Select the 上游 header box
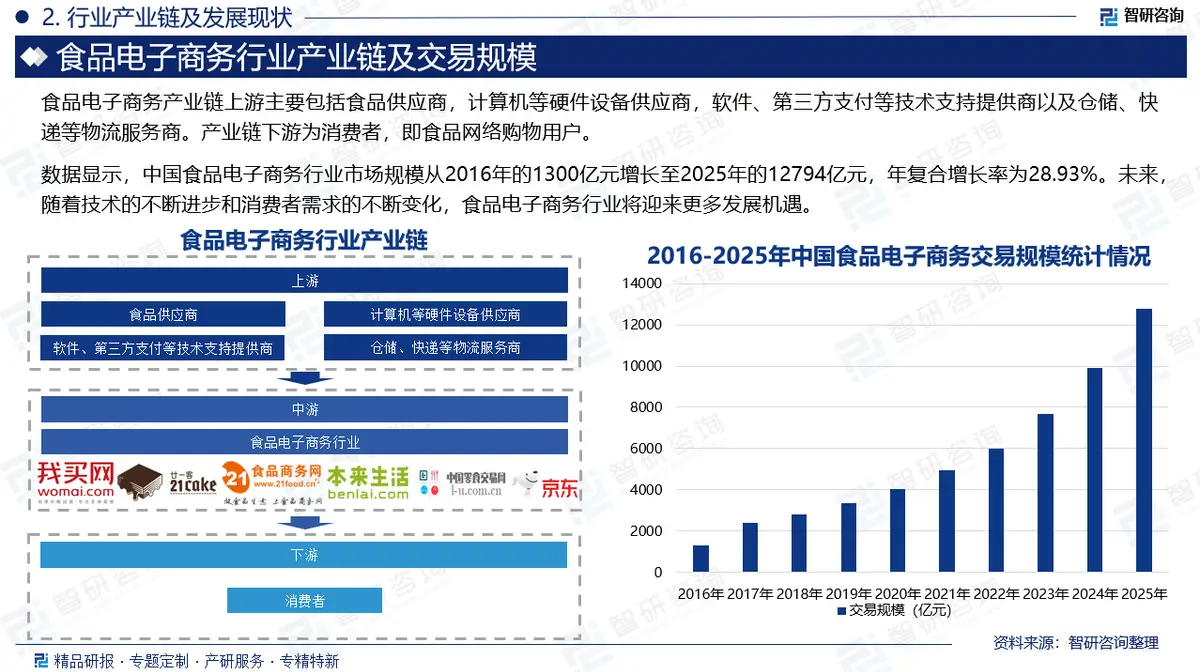Screen dimensions: 1200x672 click(x=304, y=281)
